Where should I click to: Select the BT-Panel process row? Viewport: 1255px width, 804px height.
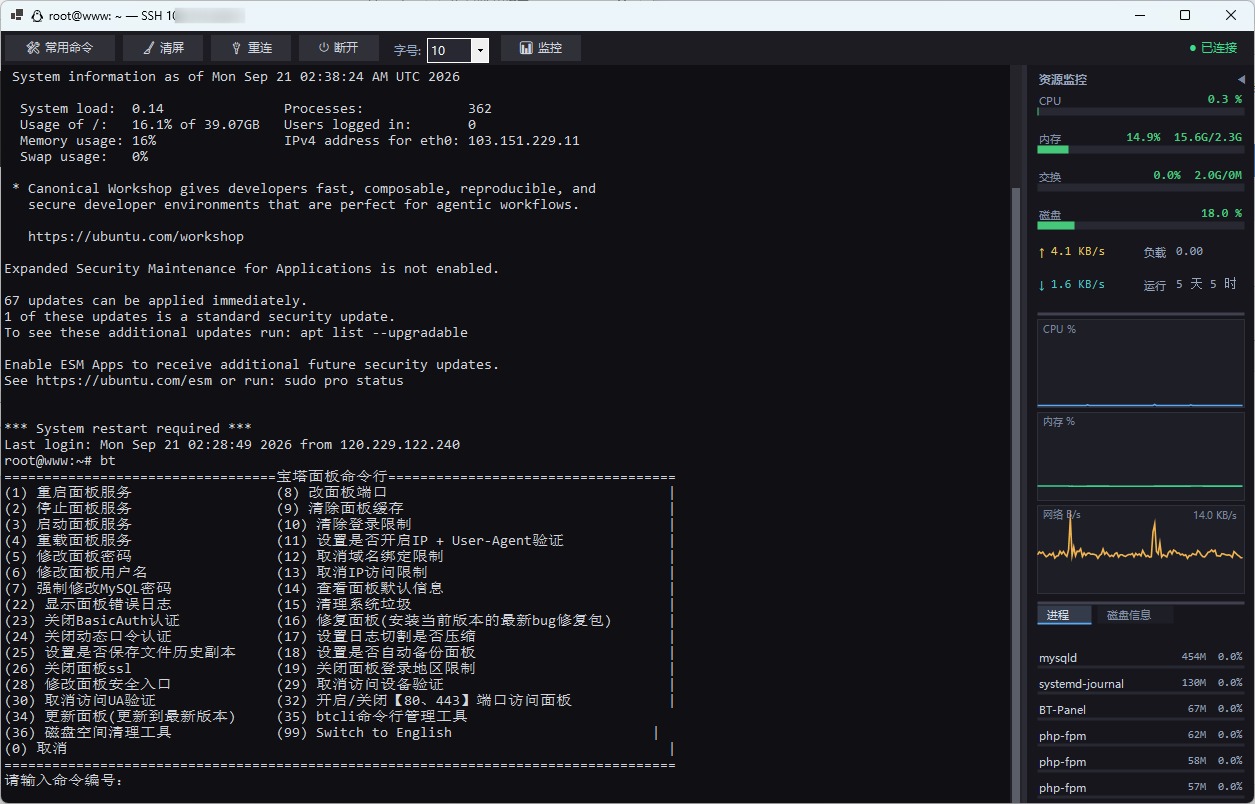click(1140, 710)
